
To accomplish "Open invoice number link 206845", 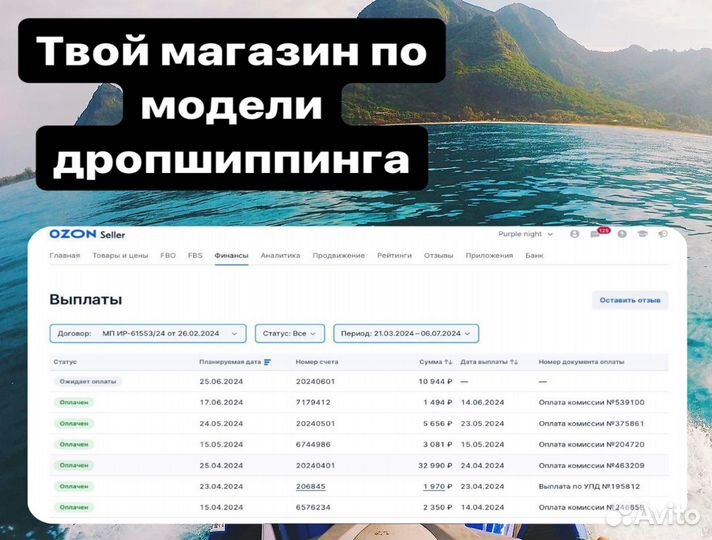I will (311, 486).
